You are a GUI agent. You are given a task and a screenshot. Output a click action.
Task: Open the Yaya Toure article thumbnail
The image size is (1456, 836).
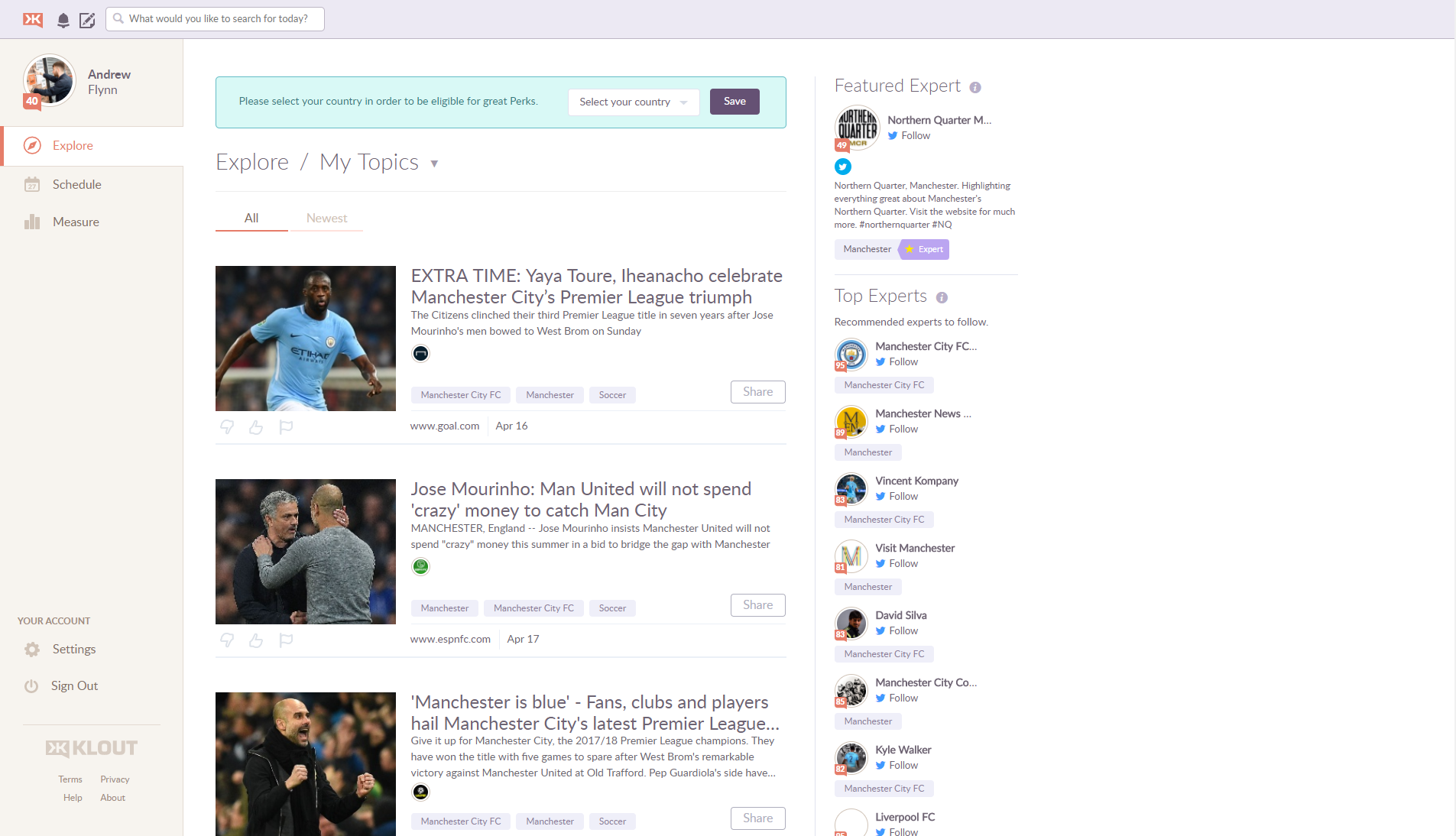(x=306, y=339)
